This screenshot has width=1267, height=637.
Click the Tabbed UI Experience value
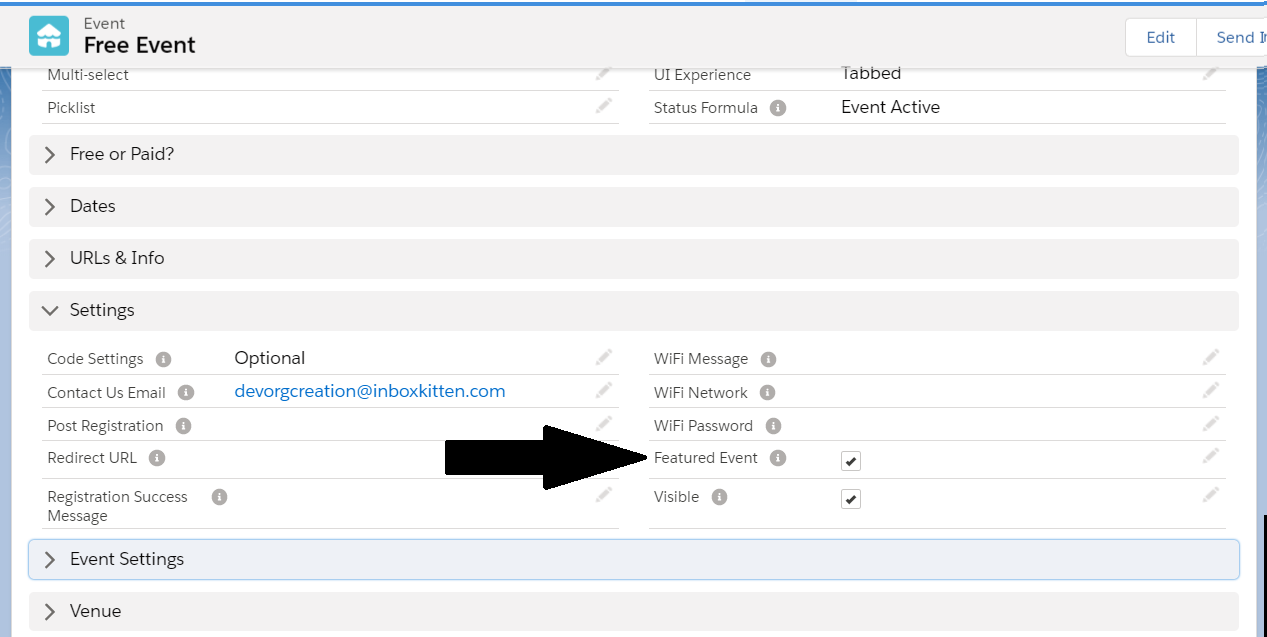point(871,73)
